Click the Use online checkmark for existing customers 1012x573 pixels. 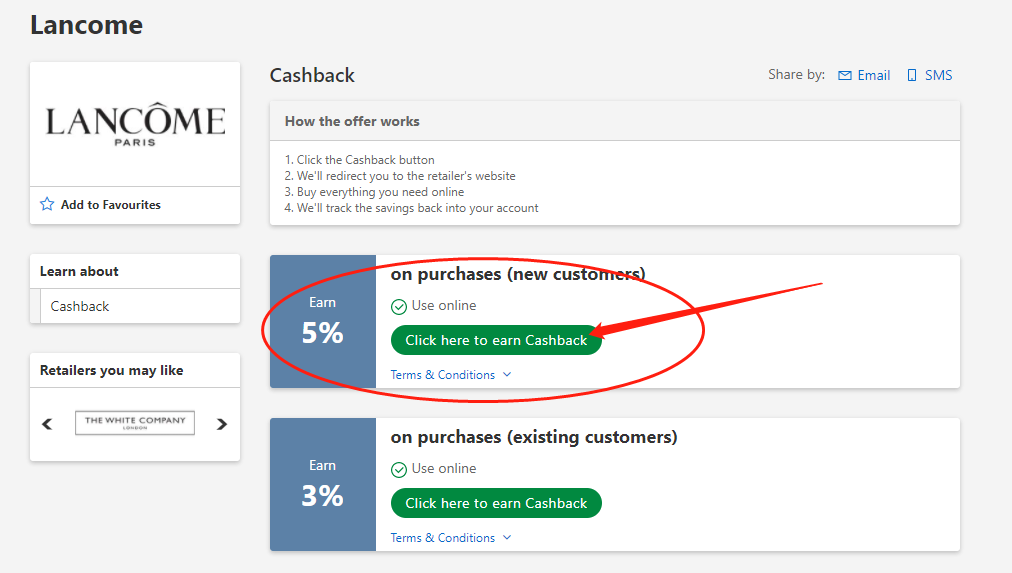(x=399, y=470)
